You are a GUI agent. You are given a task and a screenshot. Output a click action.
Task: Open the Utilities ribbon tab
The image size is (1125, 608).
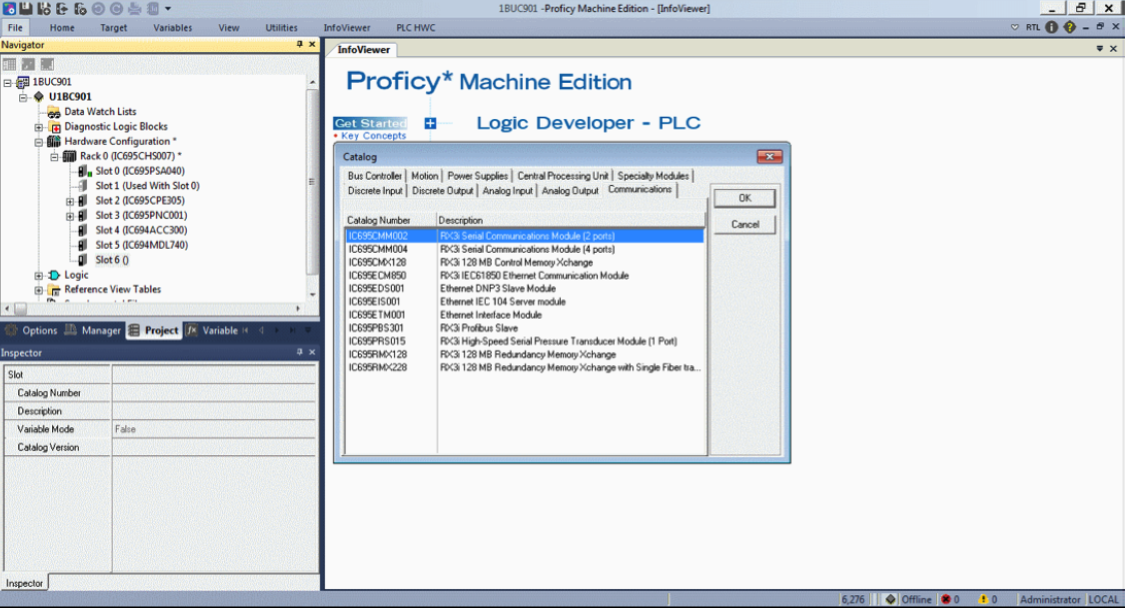[x=281, y=28]
